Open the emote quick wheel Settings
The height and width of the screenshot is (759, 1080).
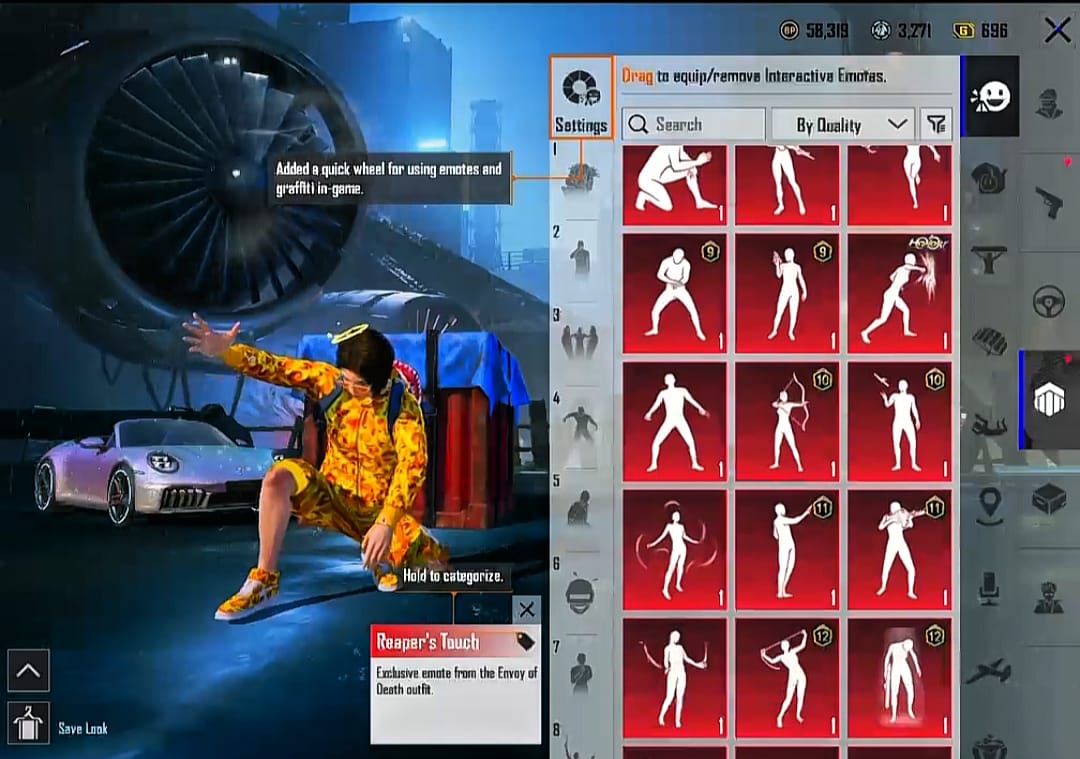tap(581, 98)
